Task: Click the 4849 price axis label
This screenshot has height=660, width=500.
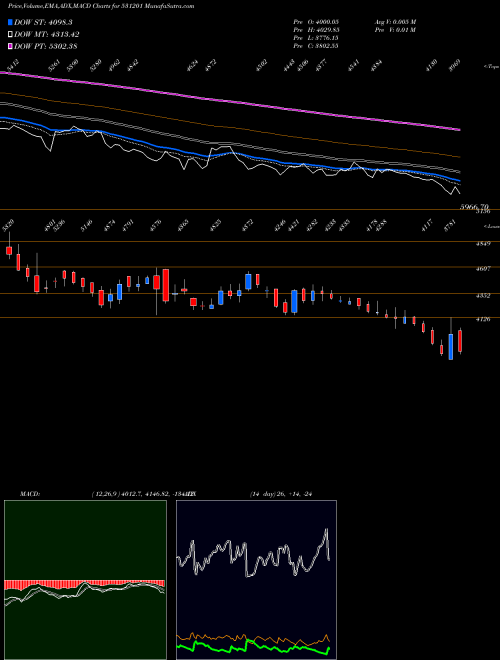Action: [483, 244]
